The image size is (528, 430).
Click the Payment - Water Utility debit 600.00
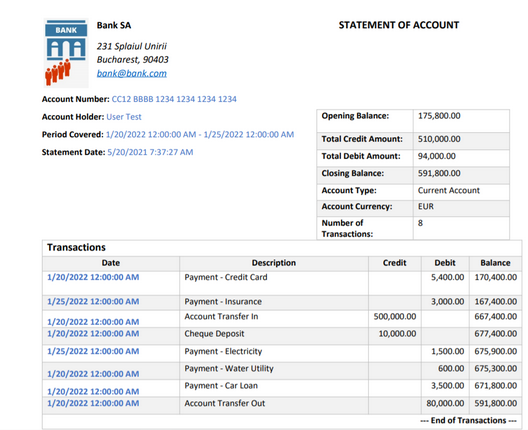451,368
